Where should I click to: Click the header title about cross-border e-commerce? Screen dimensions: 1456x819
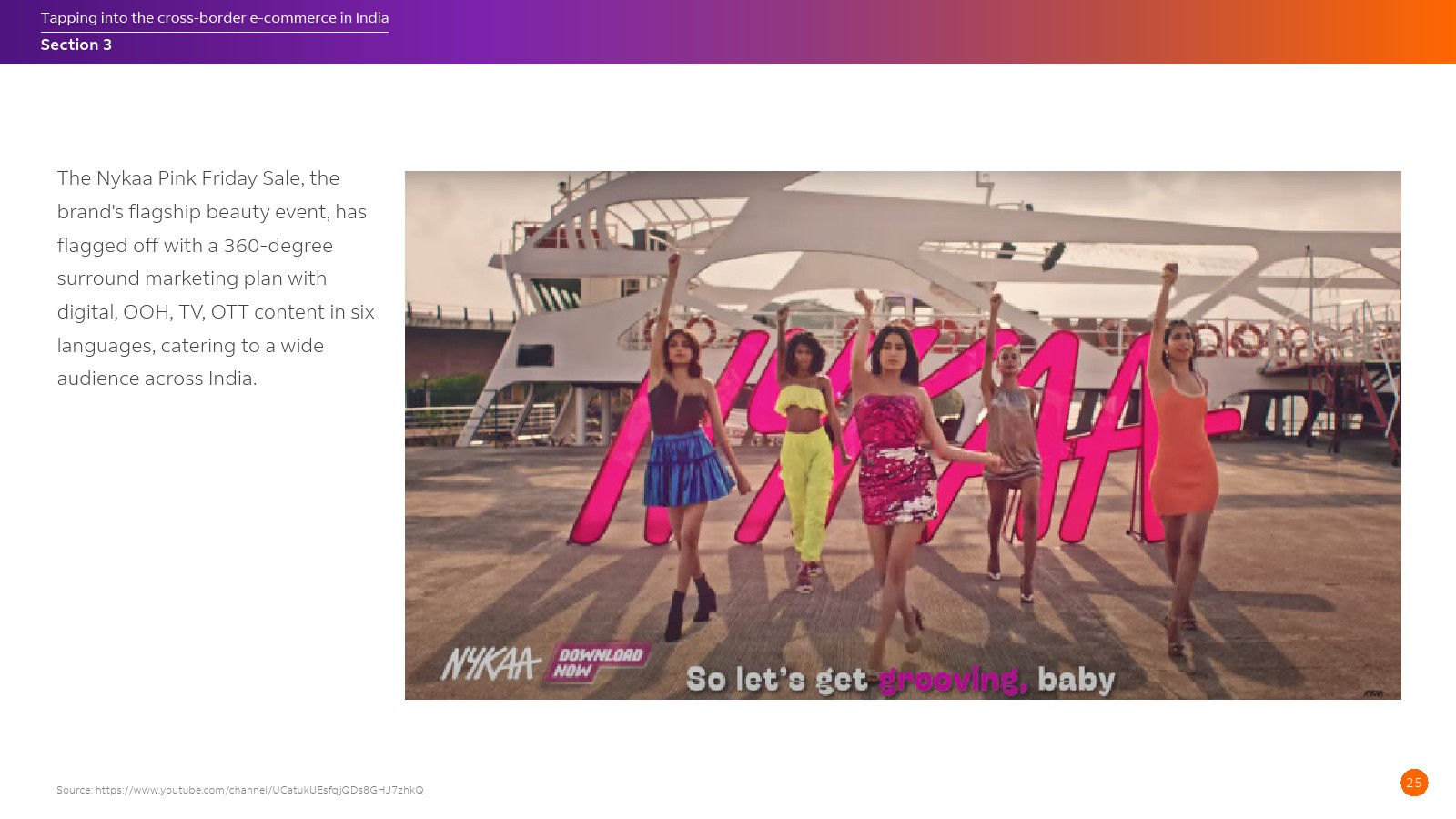[x=215, y=18]
